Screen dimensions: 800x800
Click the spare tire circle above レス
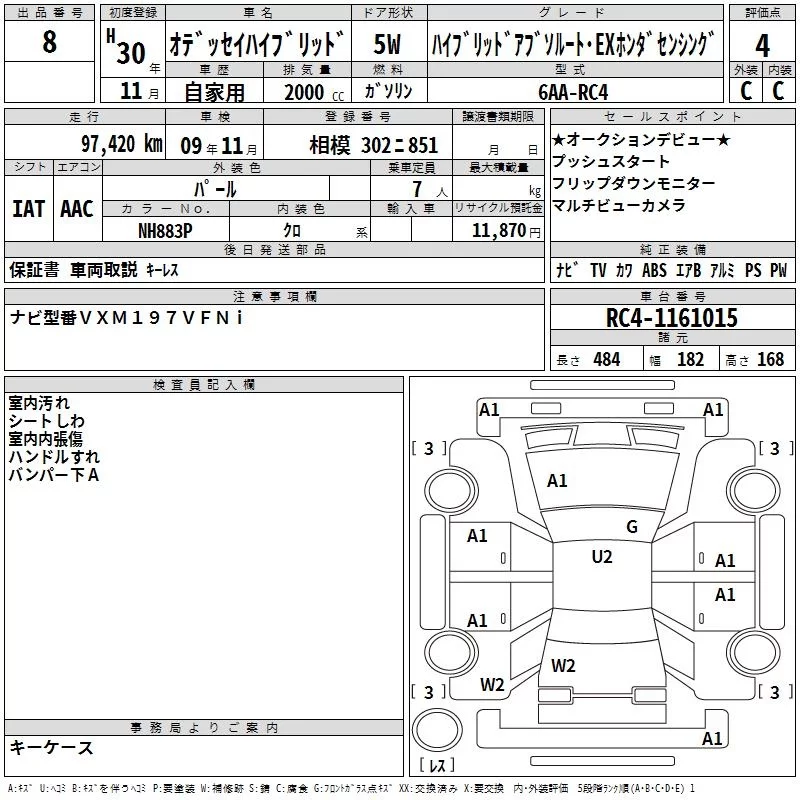point(437,730)
